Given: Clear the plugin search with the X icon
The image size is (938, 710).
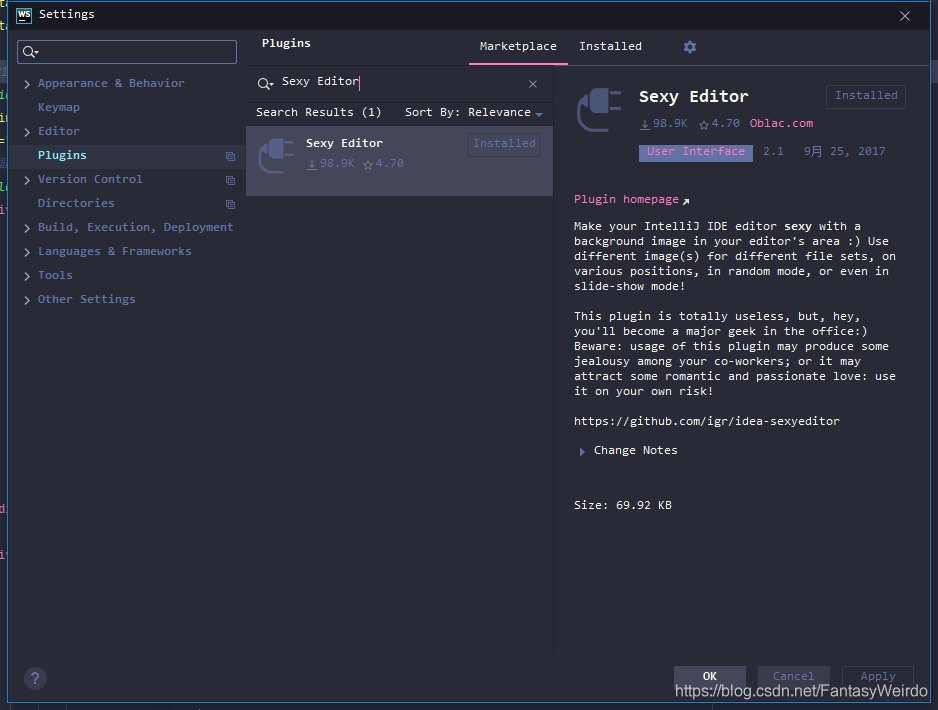Looking at the screenshot, I should point(532,84).
